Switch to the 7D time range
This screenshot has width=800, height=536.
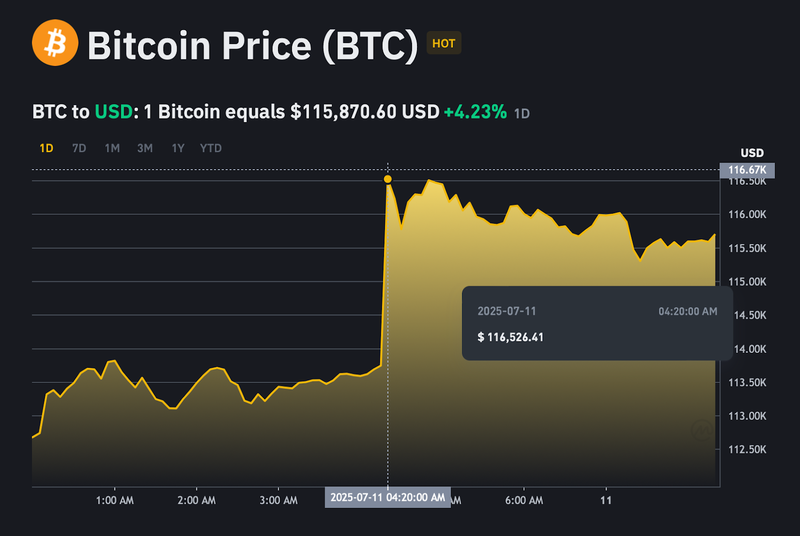click(79, 148)
